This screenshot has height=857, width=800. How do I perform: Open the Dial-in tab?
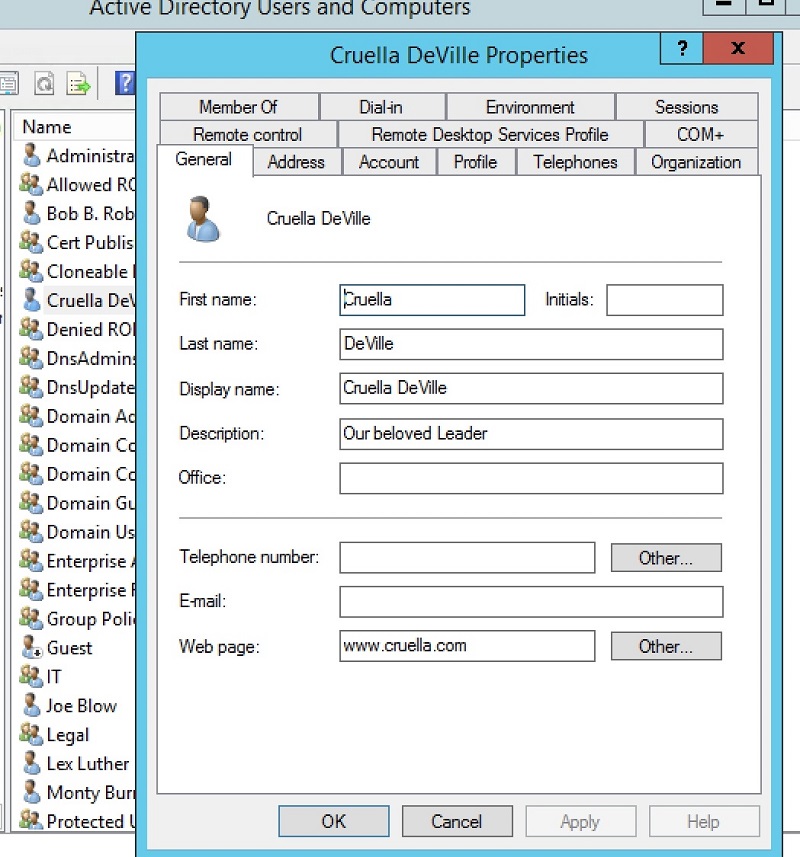[x=381, y=107]
